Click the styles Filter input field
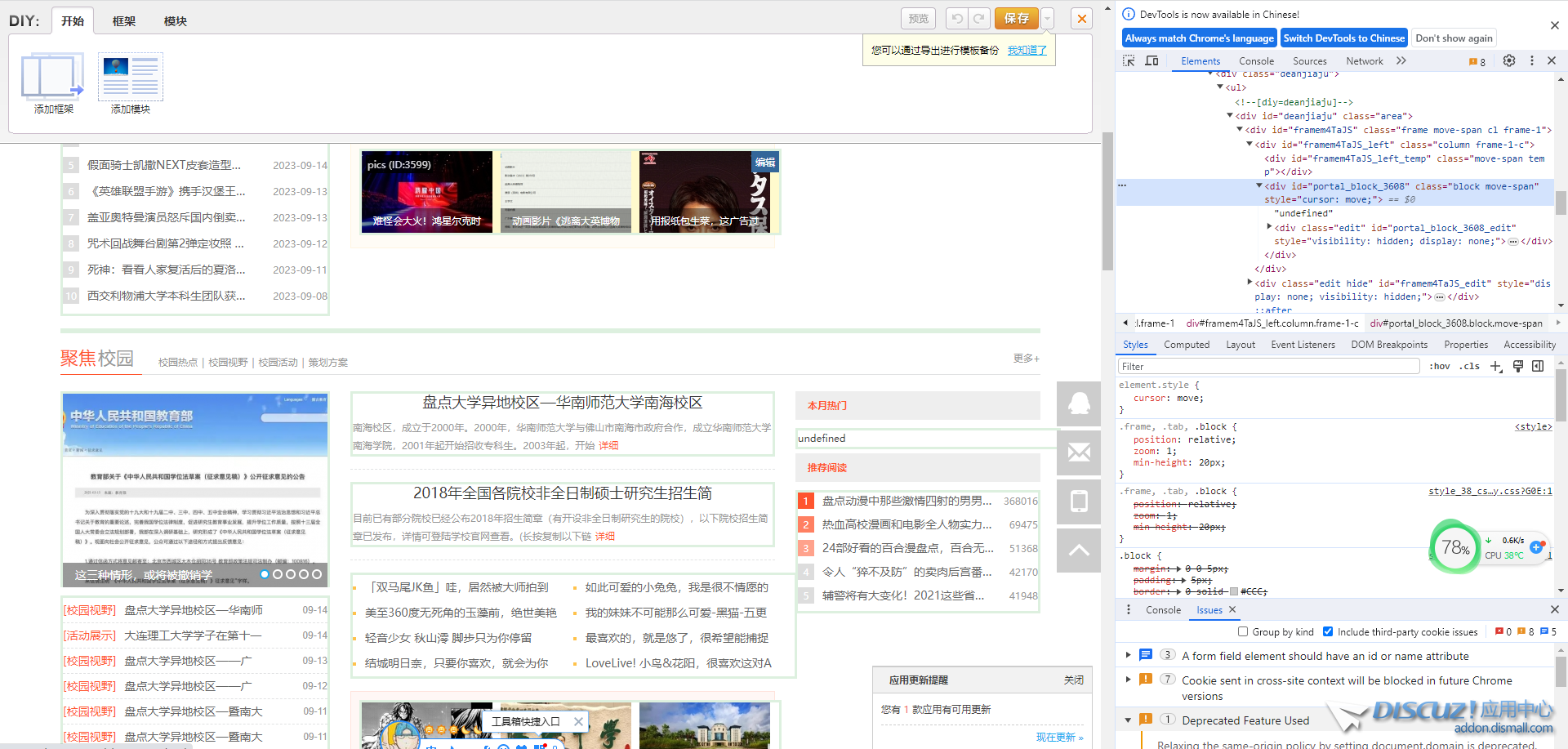Viewport: 1568px width, 749px height. click(1268, 366)
